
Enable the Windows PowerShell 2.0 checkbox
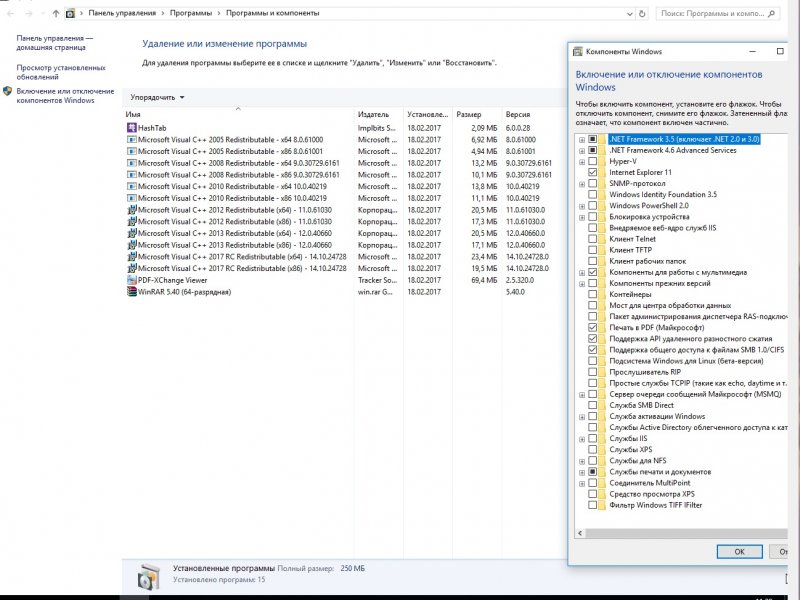tap(592, 206)
